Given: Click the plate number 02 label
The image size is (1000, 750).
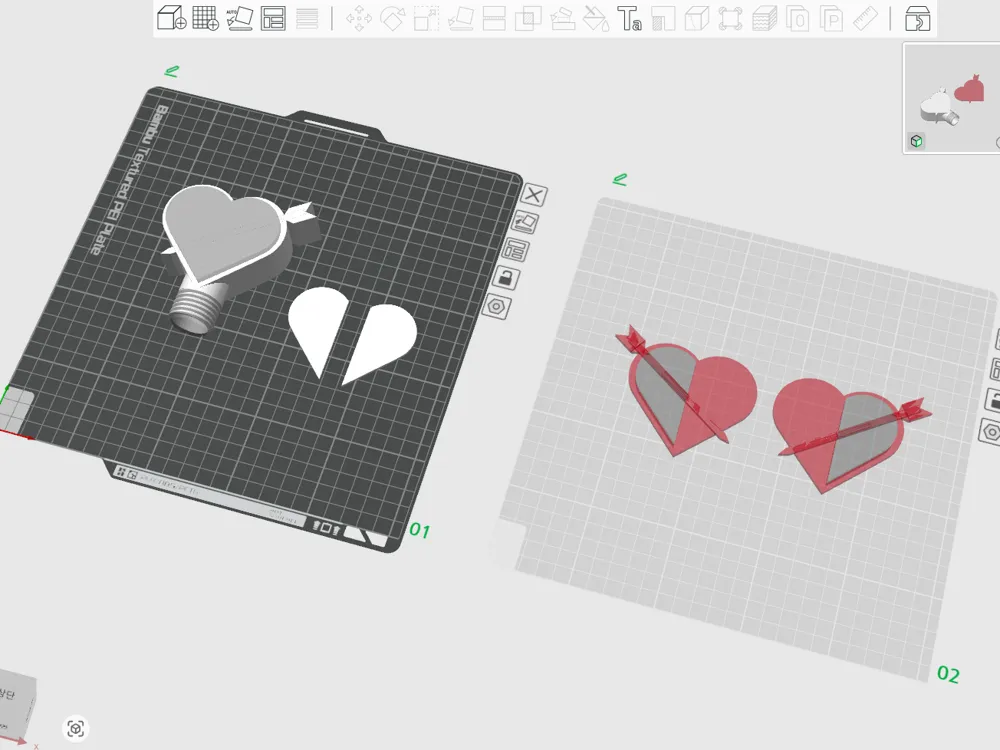Looking at the screenshot, I should [948, 674].
